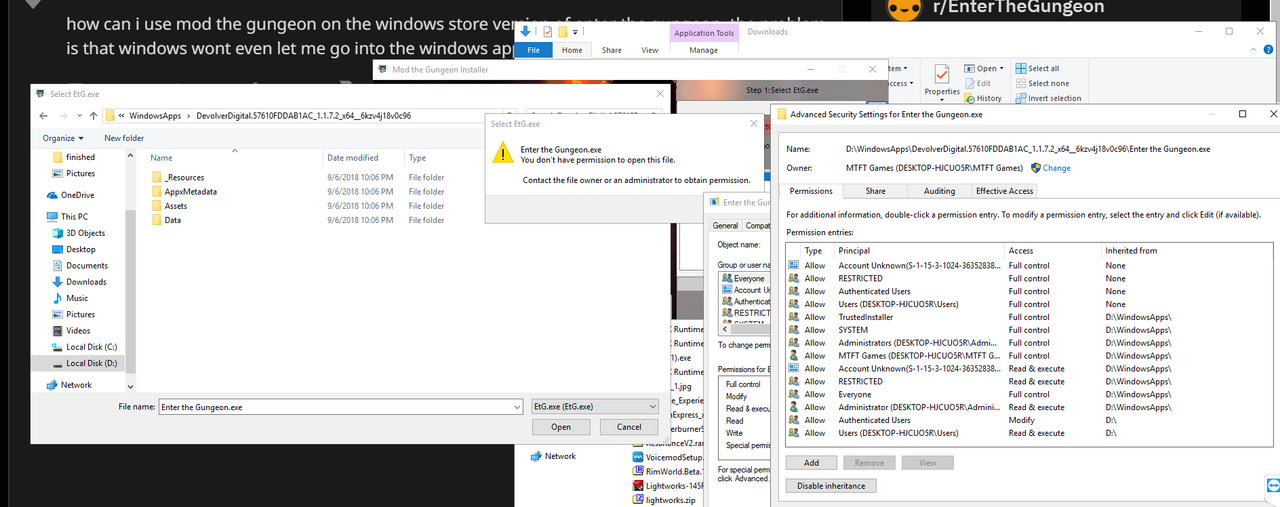Select the lightworks.zip file in Explorer

coord(665,499)
